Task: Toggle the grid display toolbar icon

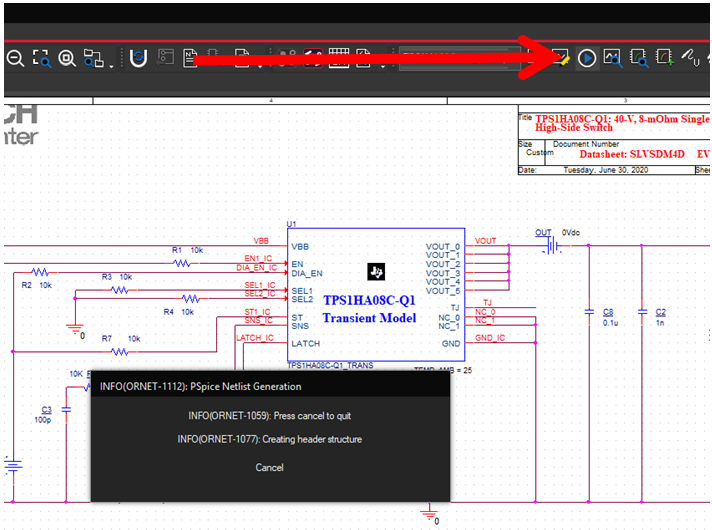Action: pos(339,58)
